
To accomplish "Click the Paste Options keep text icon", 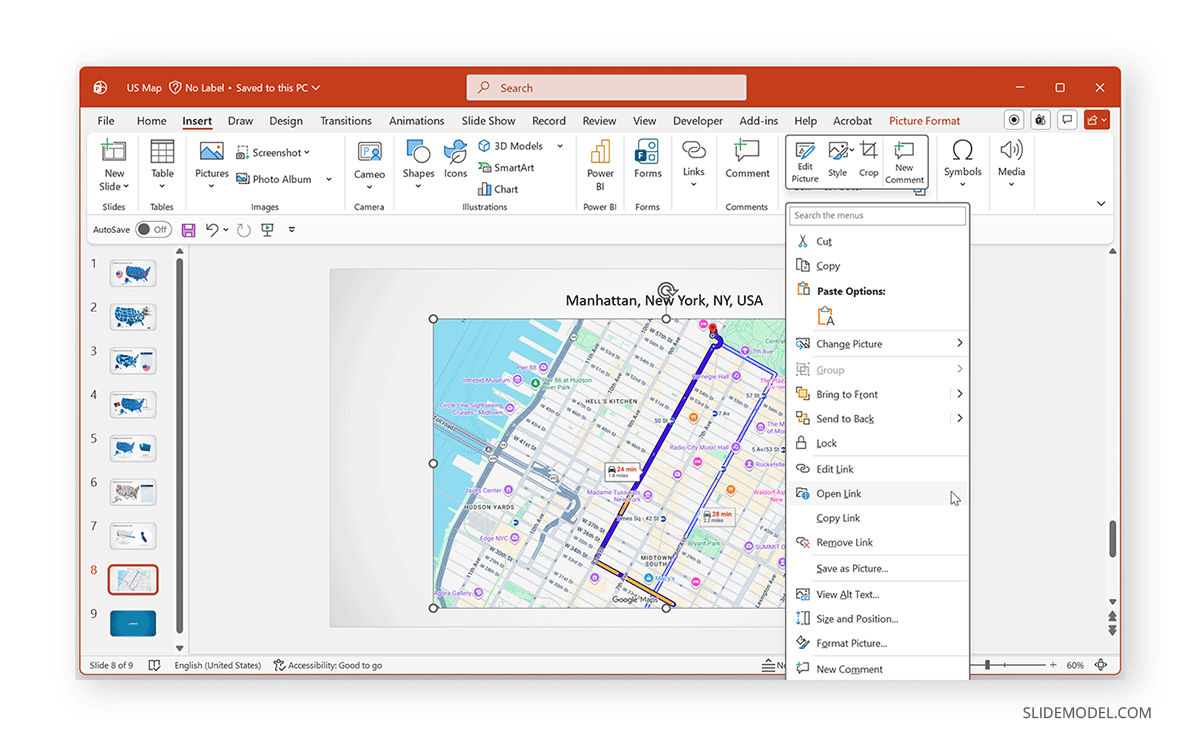I will coord(826,316).
